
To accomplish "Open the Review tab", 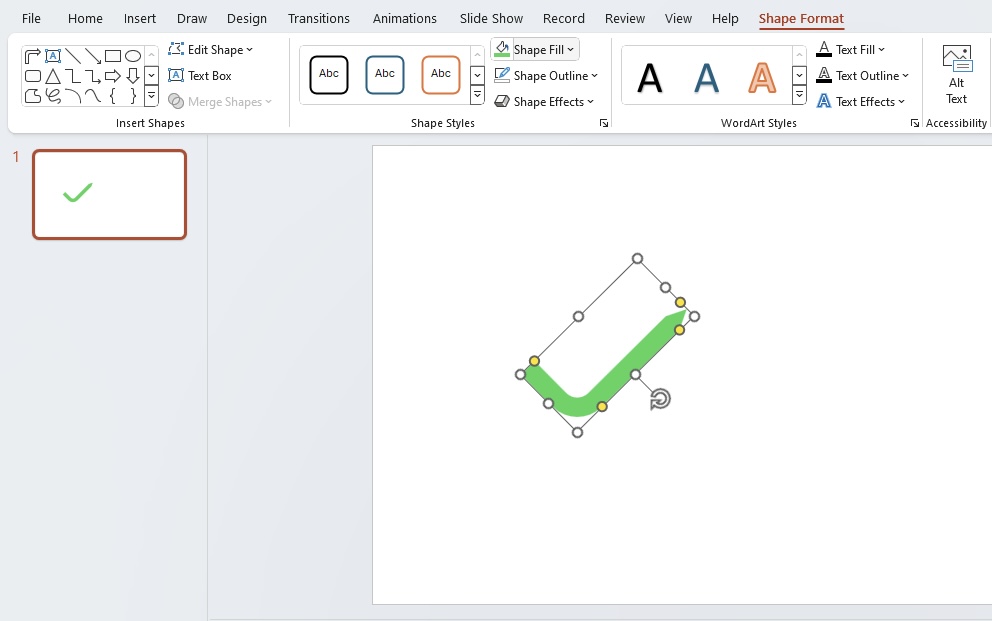I will [625, 18].
